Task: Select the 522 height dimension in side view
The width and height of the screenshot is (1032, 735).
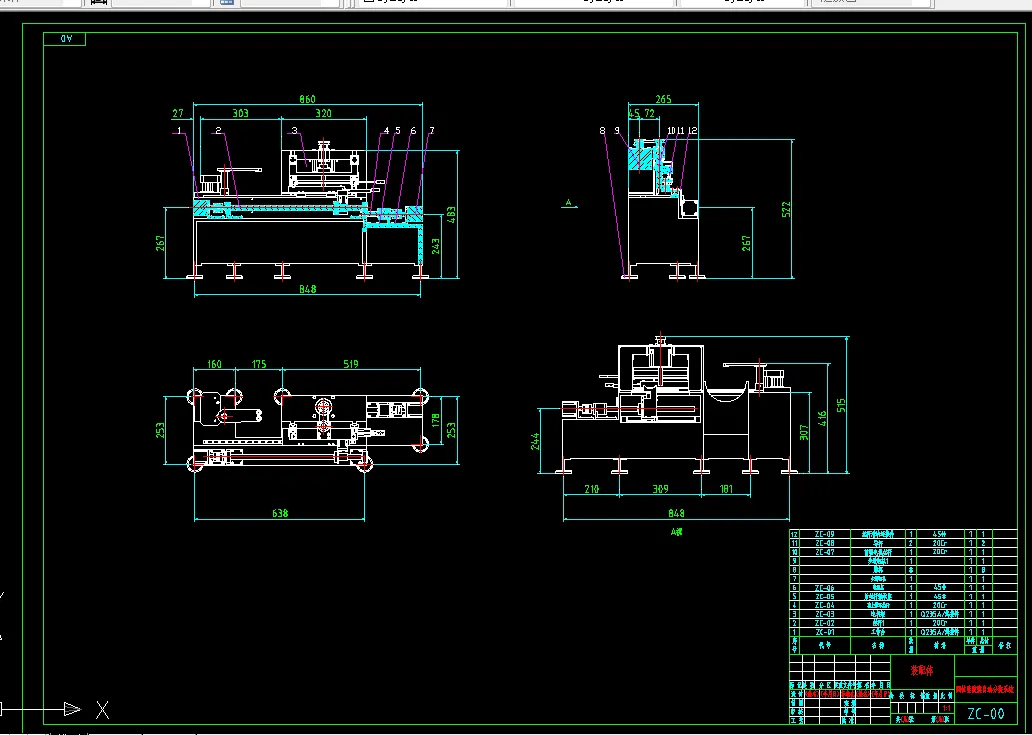Action: tap(786, 209)
